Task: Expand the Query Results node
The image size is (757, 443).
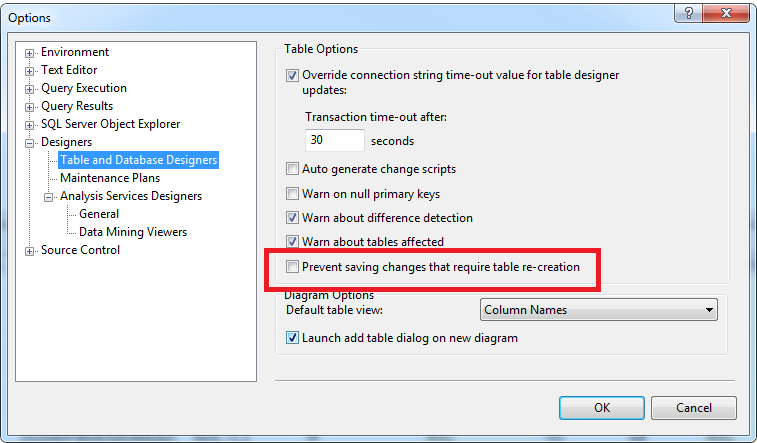Action: pos(31,106)
